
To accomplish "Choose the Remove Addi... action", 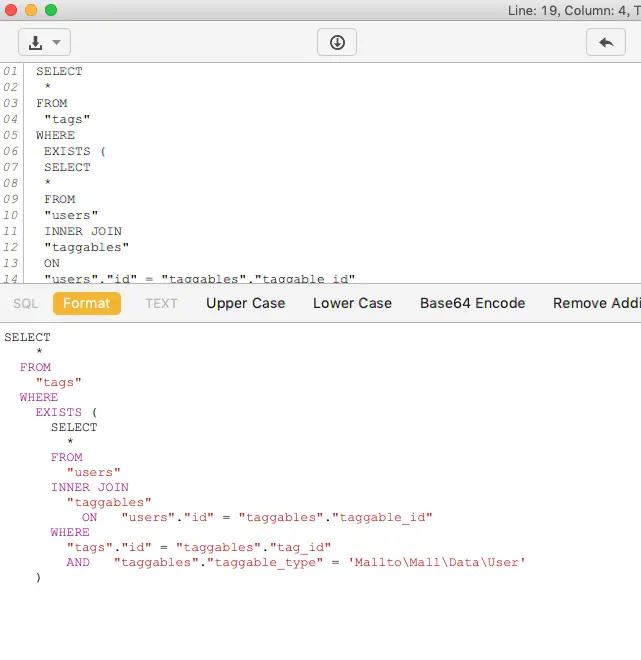I will coord(597,303).
